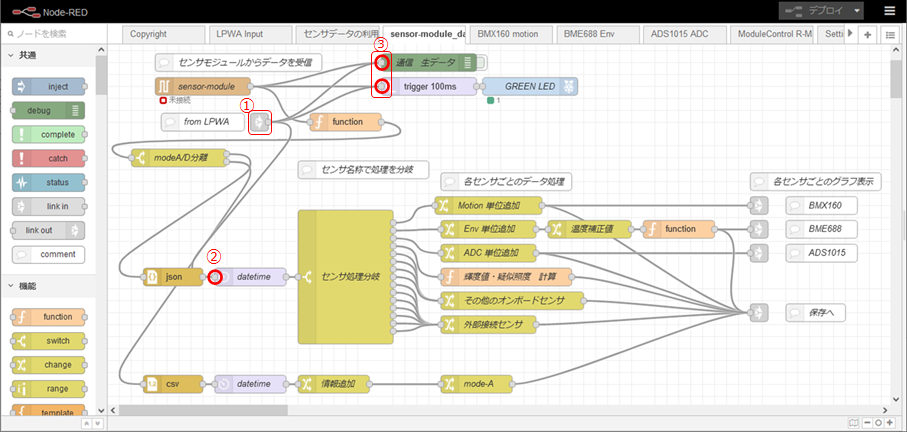Show the flow tab list
Image resolution: width=907 pixels, height=432 pixels.
(x=887, y=34)
